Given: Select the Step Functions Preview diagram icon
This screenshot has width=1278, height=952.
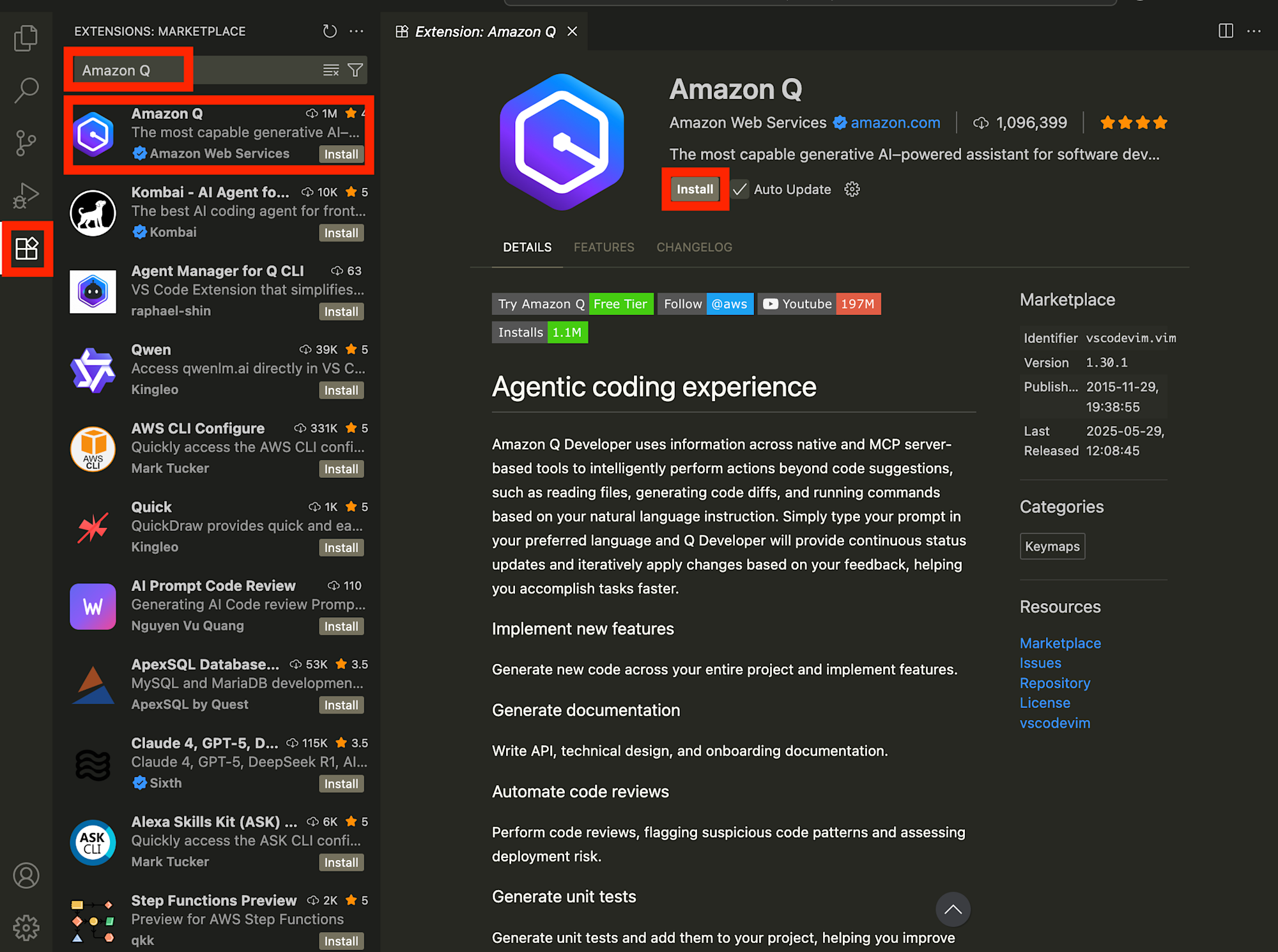Looking at the screenshot, I should 93,921.
